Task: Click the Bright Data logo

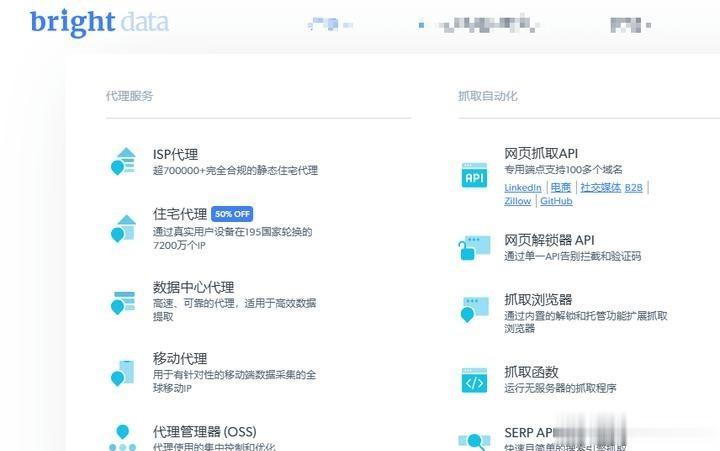Action: 99,23
